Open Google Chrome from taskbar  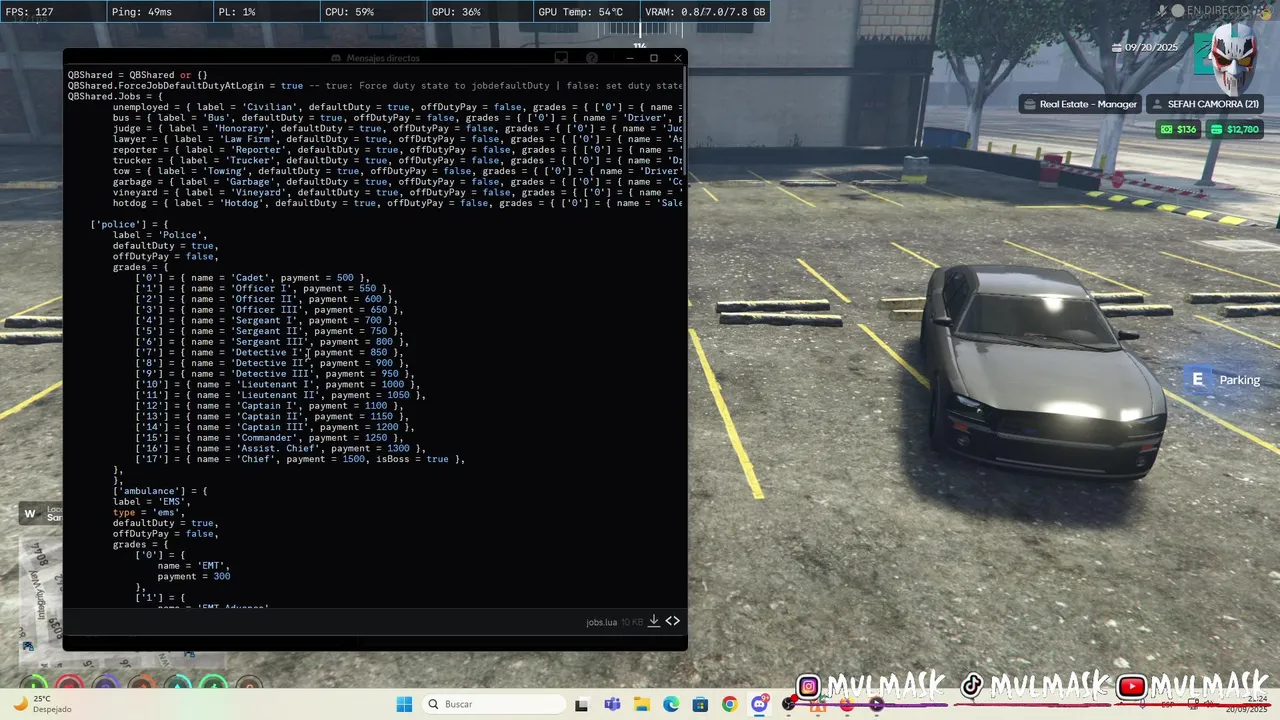tap(729, 704)
